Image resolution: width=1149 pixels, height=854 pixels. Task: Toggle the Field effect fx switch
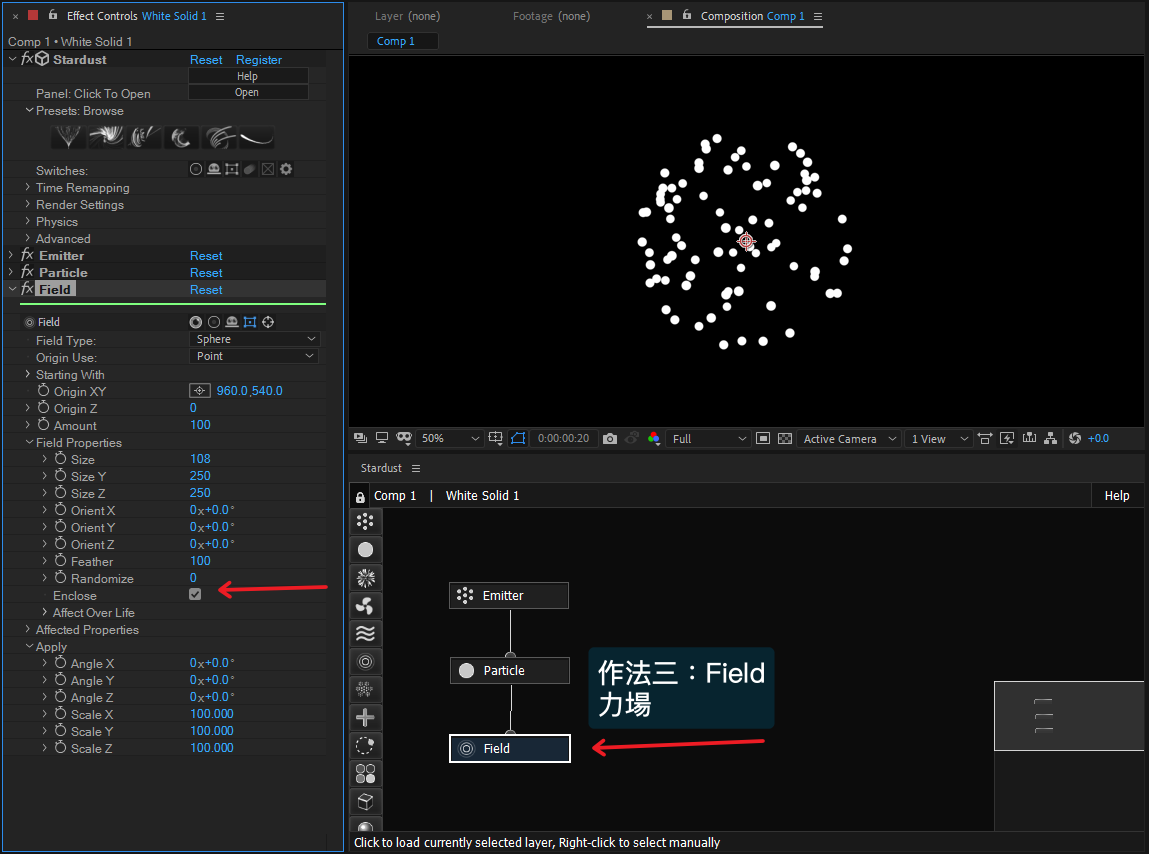pos(27,289)
